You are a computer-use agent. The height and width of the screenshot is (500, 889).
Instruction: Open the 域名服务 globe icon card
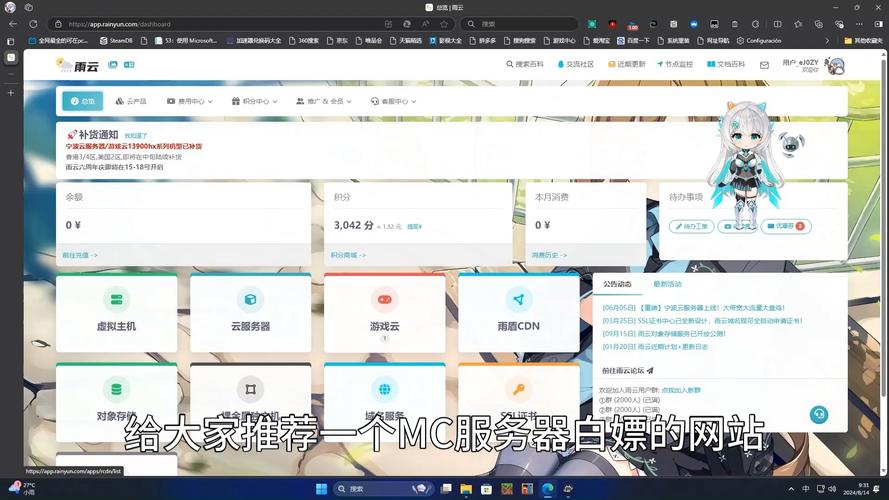[384, 389]
